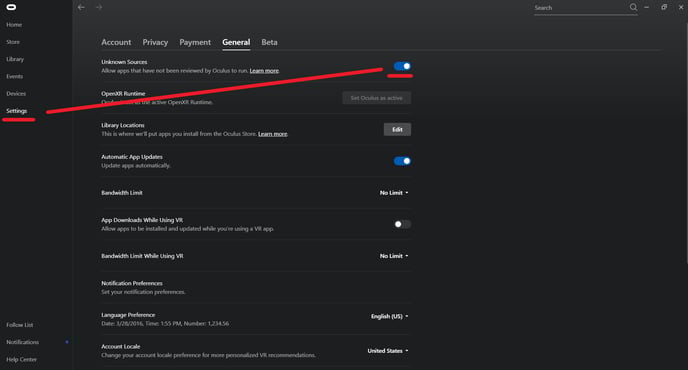The width and height of the screenshot is (688, 370).
Task: Open the Language Preference dropdown
Action: pyautogui.click(x=389, y=316)
